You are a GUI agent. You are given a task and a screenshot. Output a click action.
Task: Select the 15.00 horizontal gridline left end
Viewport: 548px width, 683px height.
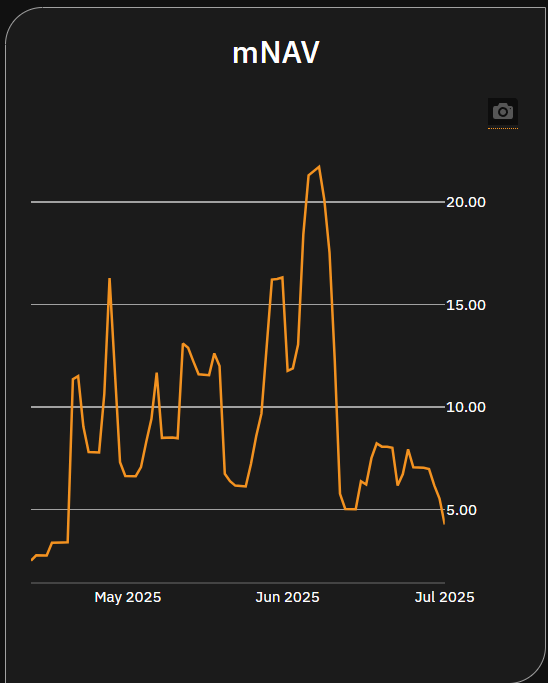pyautogui.click(x=33, y=304)
